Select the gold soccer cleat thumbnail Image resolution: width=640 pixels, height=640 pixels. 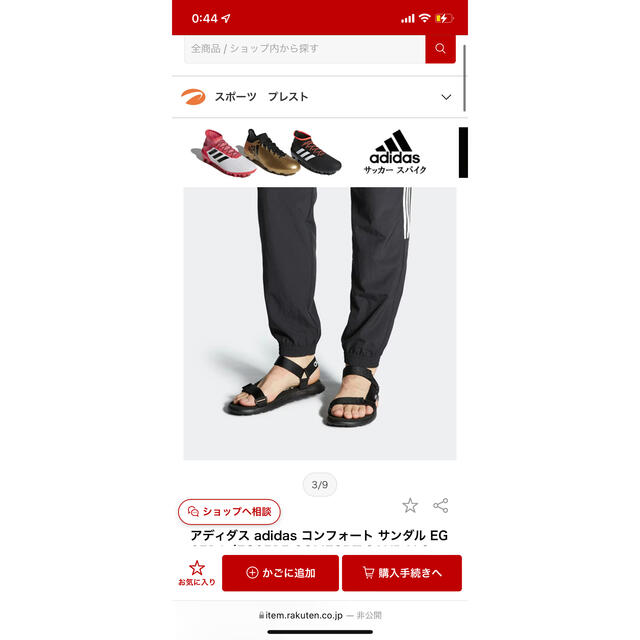(x=271, y=152)
